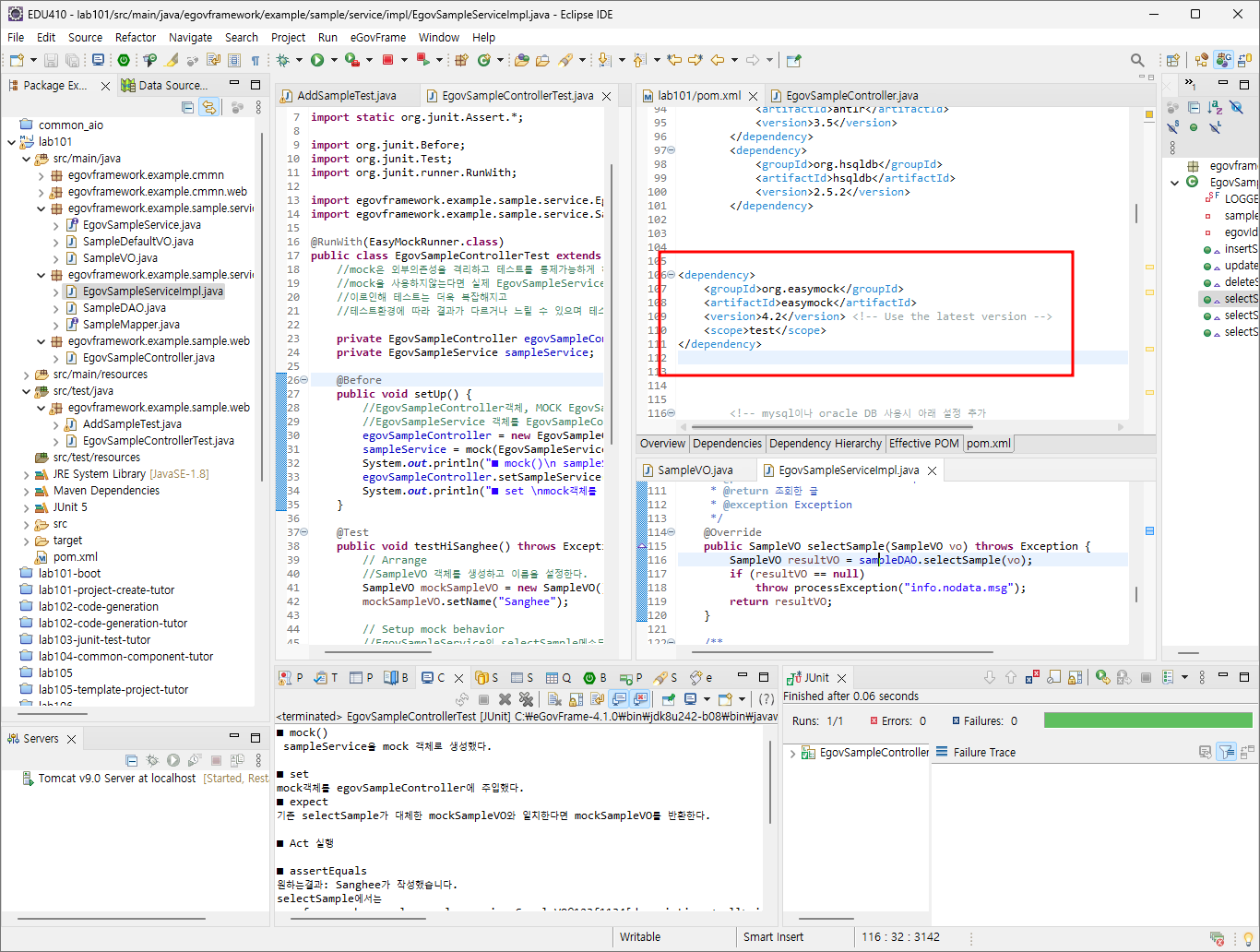Toggle Word Wrap in Console toolbar
This screenshot has width=1260, height=952.
pyautogui.click(x=597, y=699)
